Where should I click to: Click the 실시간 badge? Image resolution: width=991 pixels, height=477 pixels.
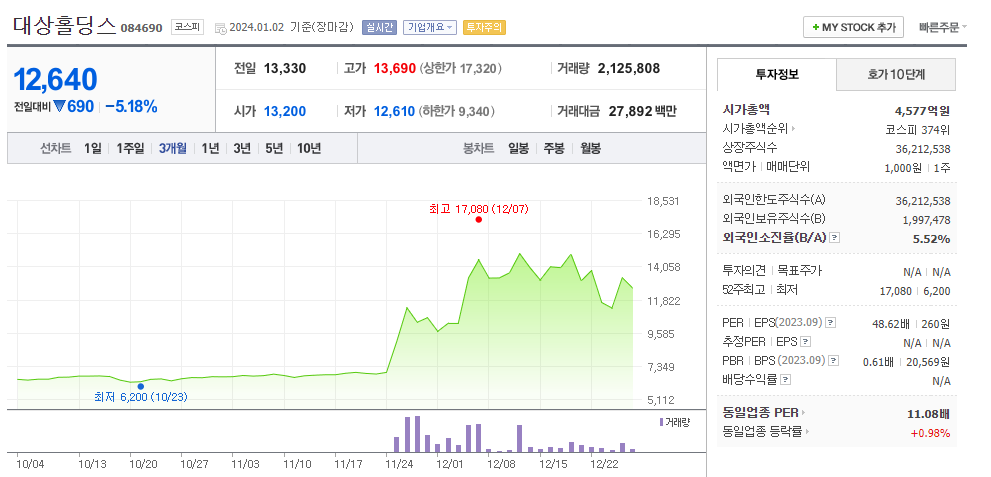coord(379,27)
